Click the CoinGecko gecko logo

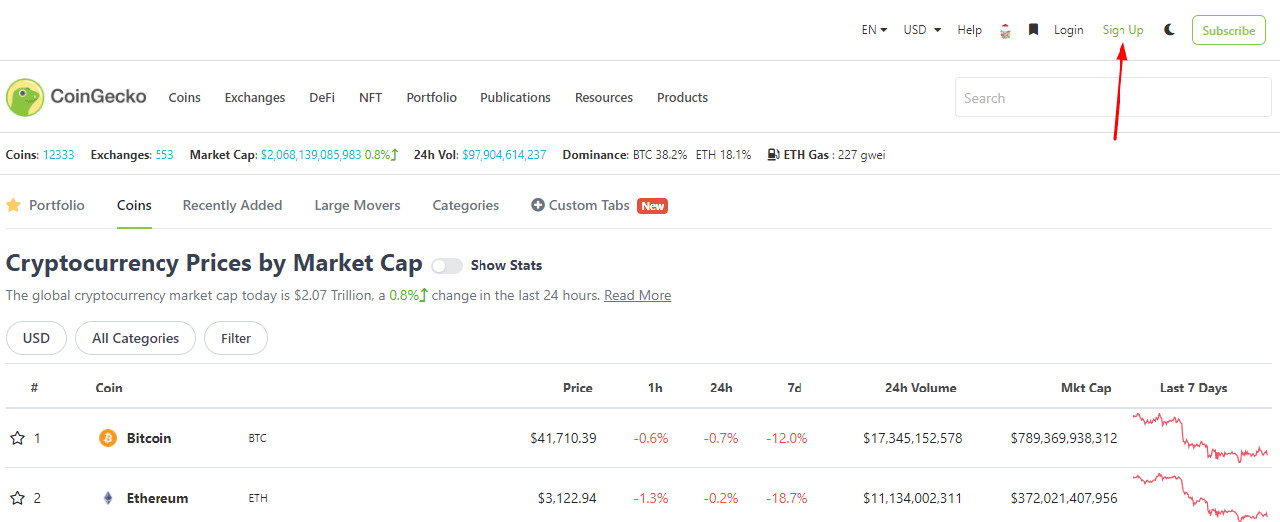25,97
